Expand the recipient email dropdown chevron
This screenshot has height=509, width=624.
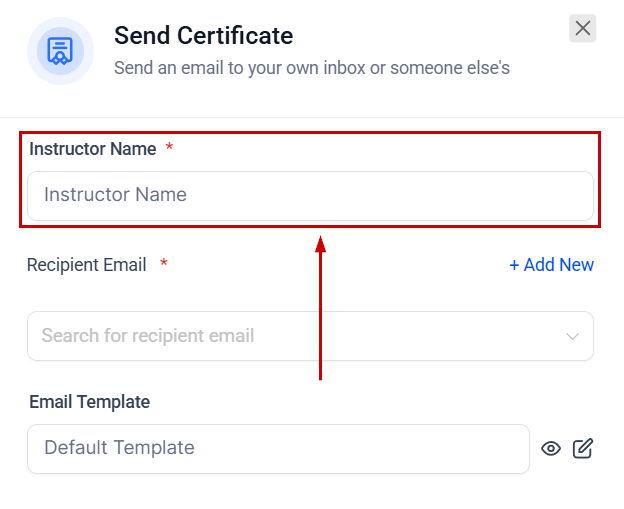[573, 336]
